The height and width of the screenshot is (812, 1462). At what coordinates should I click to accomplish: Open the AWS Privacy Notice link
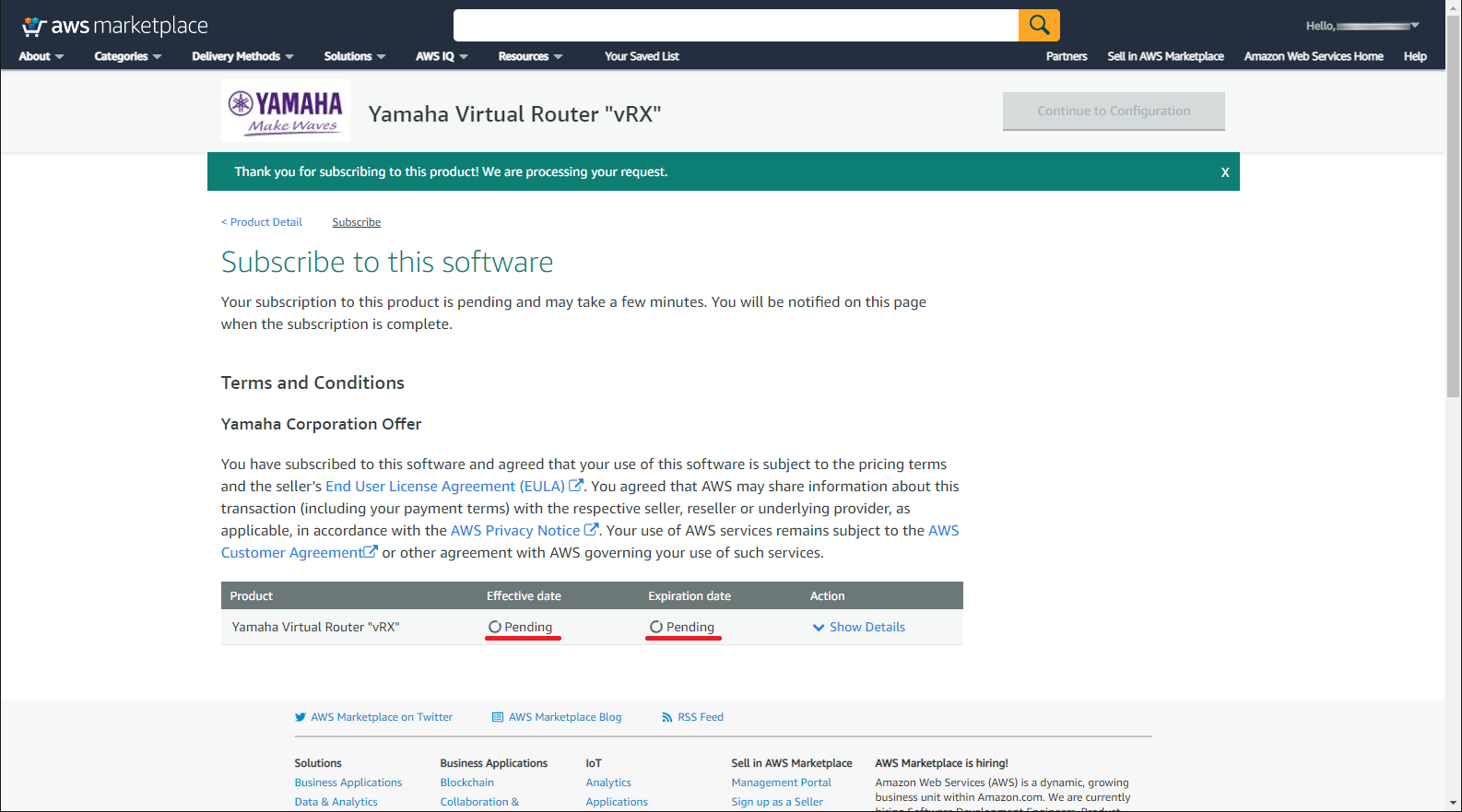tap(515, 531)
